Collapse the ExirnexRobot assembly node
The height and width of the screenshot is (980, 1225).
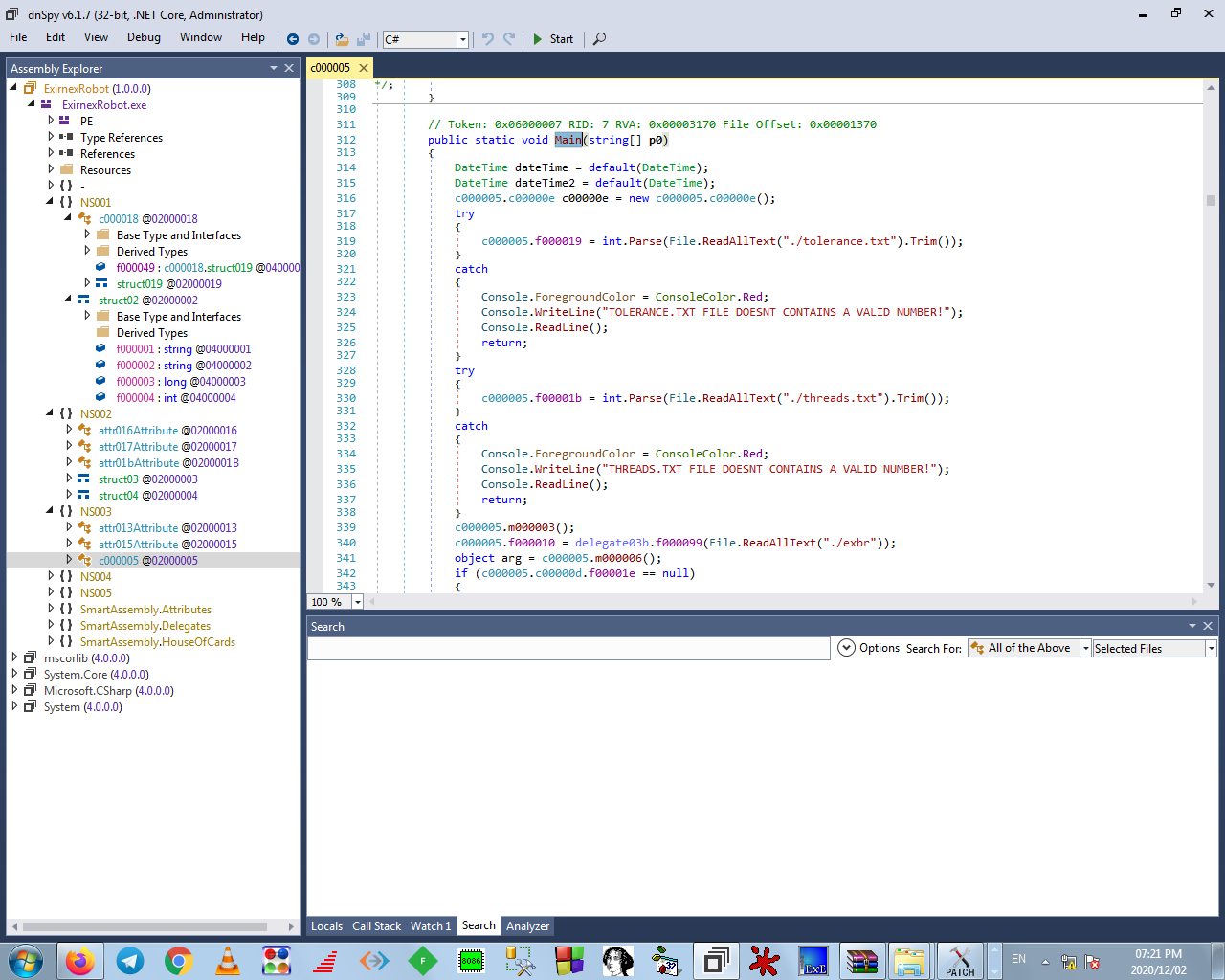click(13, 88)
